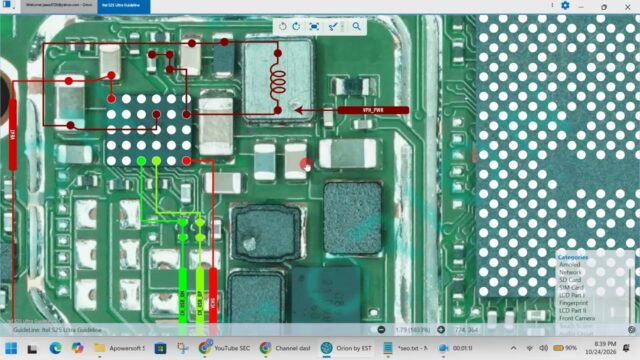Click the rotate clockwise icon
The height and width of the screenshot is (360, 640).
[296, 27]
